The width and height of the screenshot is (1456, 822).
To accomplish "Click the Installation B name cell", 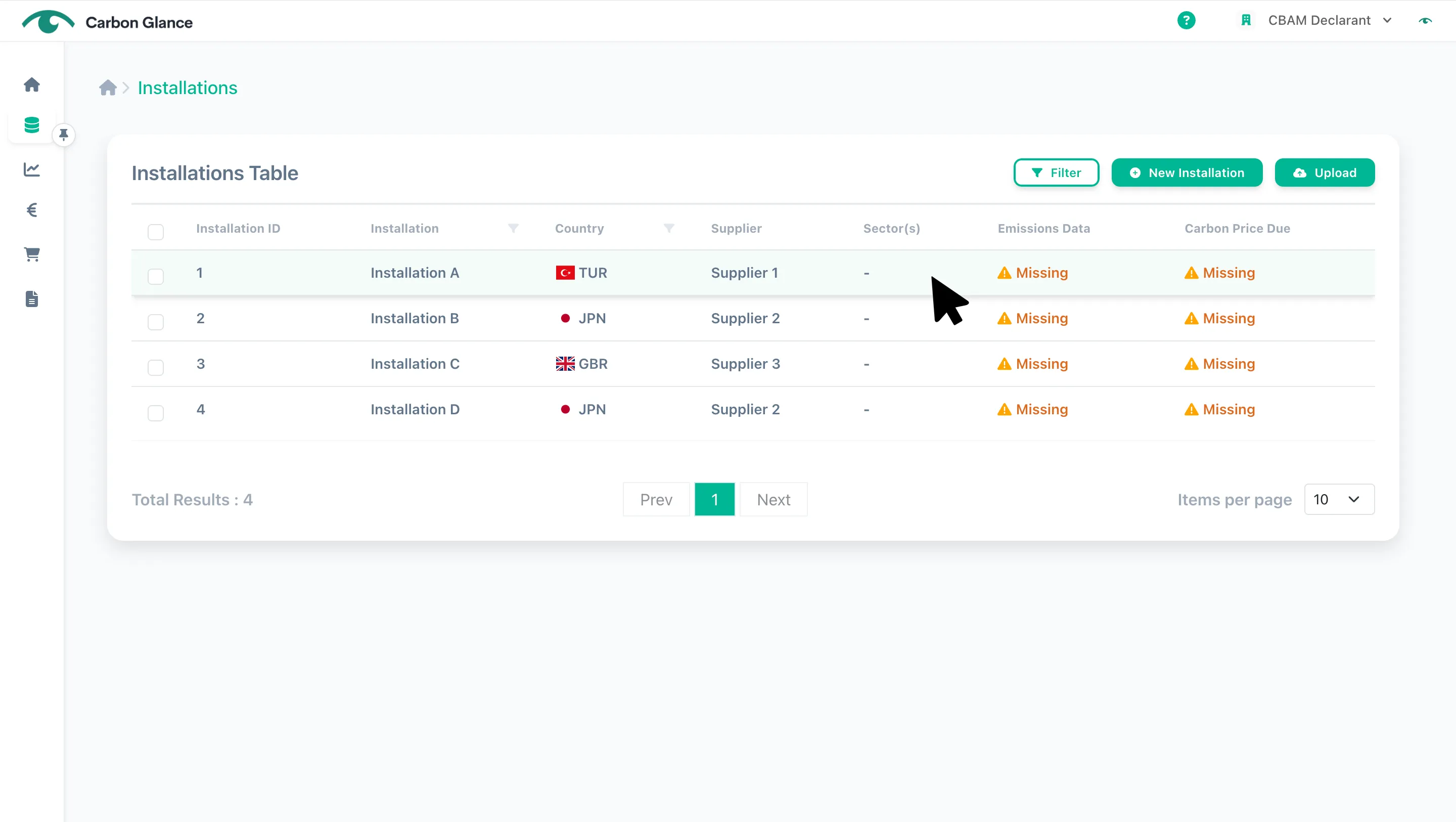I will tap(415, 319).
